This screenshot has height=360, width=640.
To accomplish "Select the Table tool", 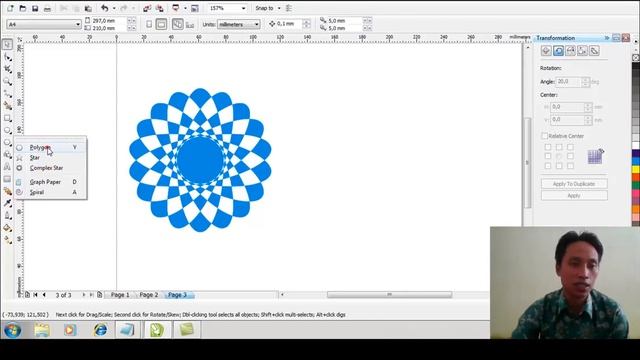I will [x=7, y=179].
